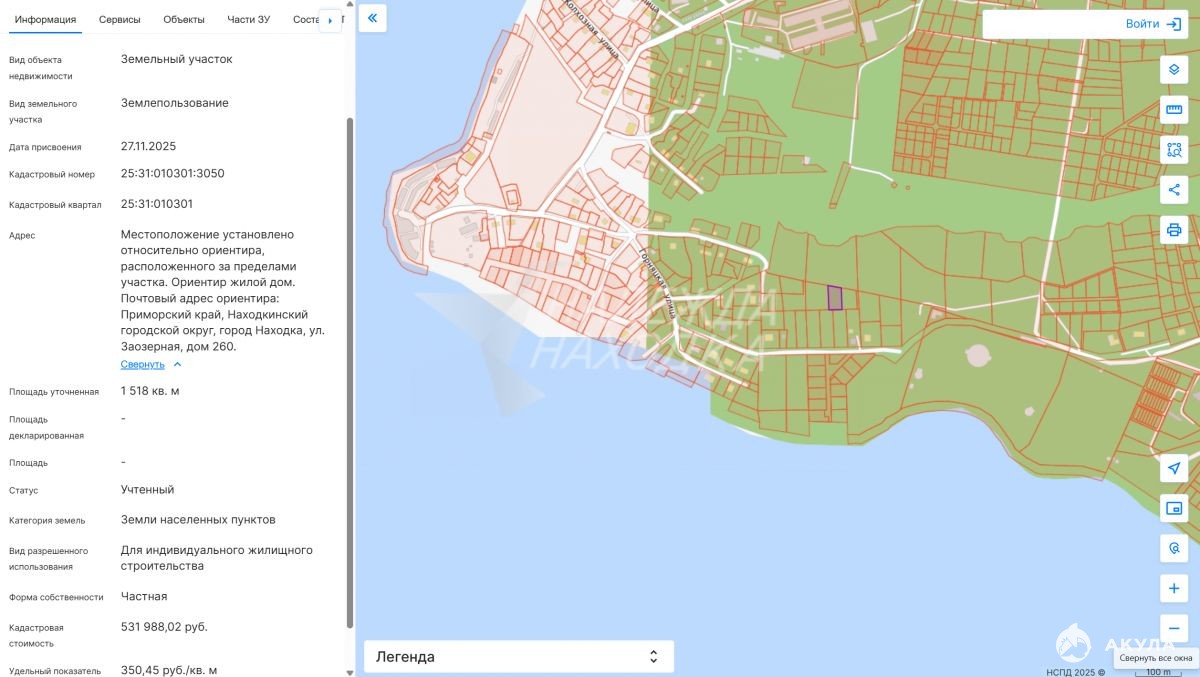This screenshot has height=677, width=1200.
Task: Open the map layers panel
Action: (1174, 70)
